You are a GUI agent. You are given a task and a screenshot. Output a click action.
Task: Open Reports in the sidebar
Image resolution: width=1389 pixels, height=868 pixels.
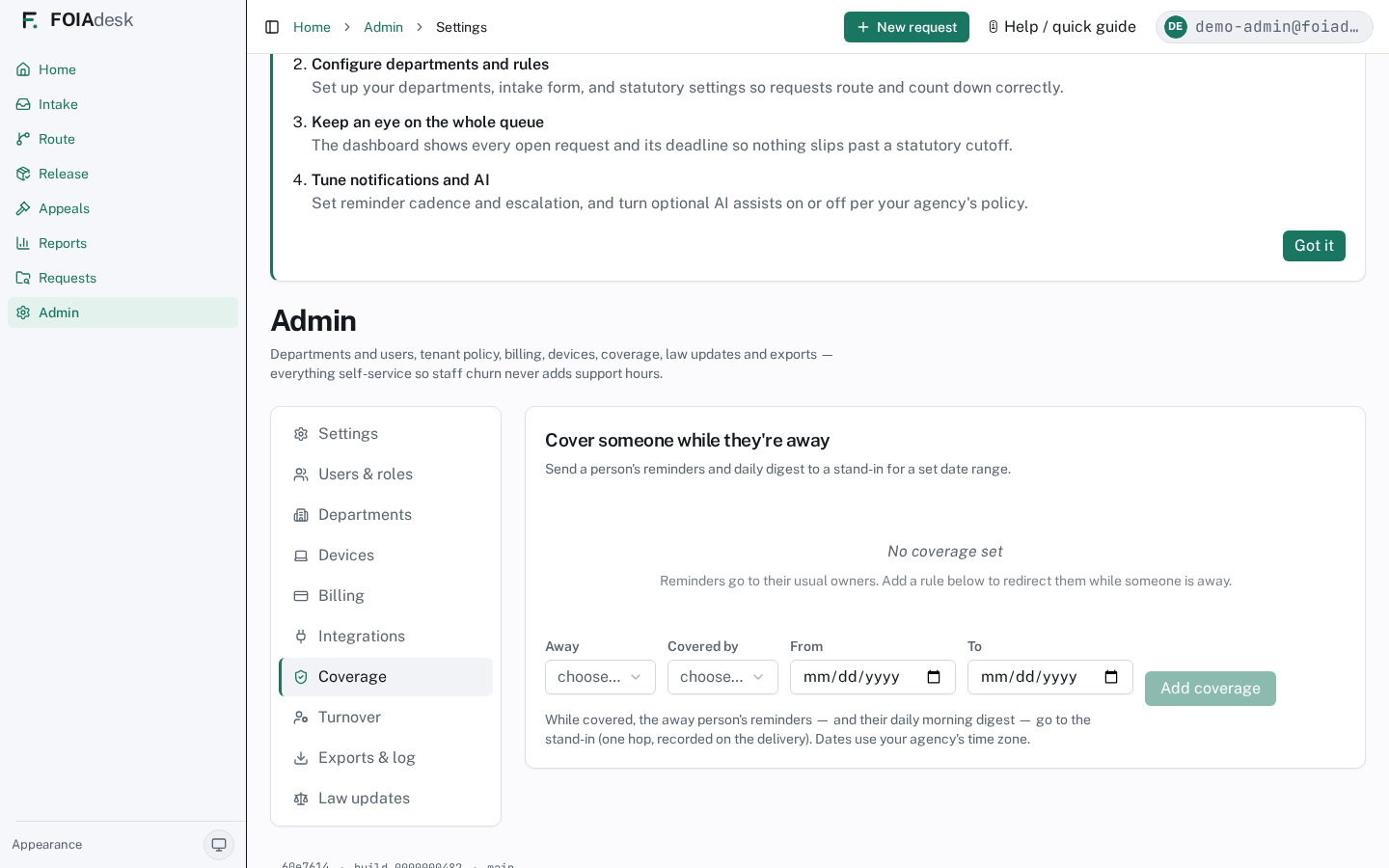[123, 243]
